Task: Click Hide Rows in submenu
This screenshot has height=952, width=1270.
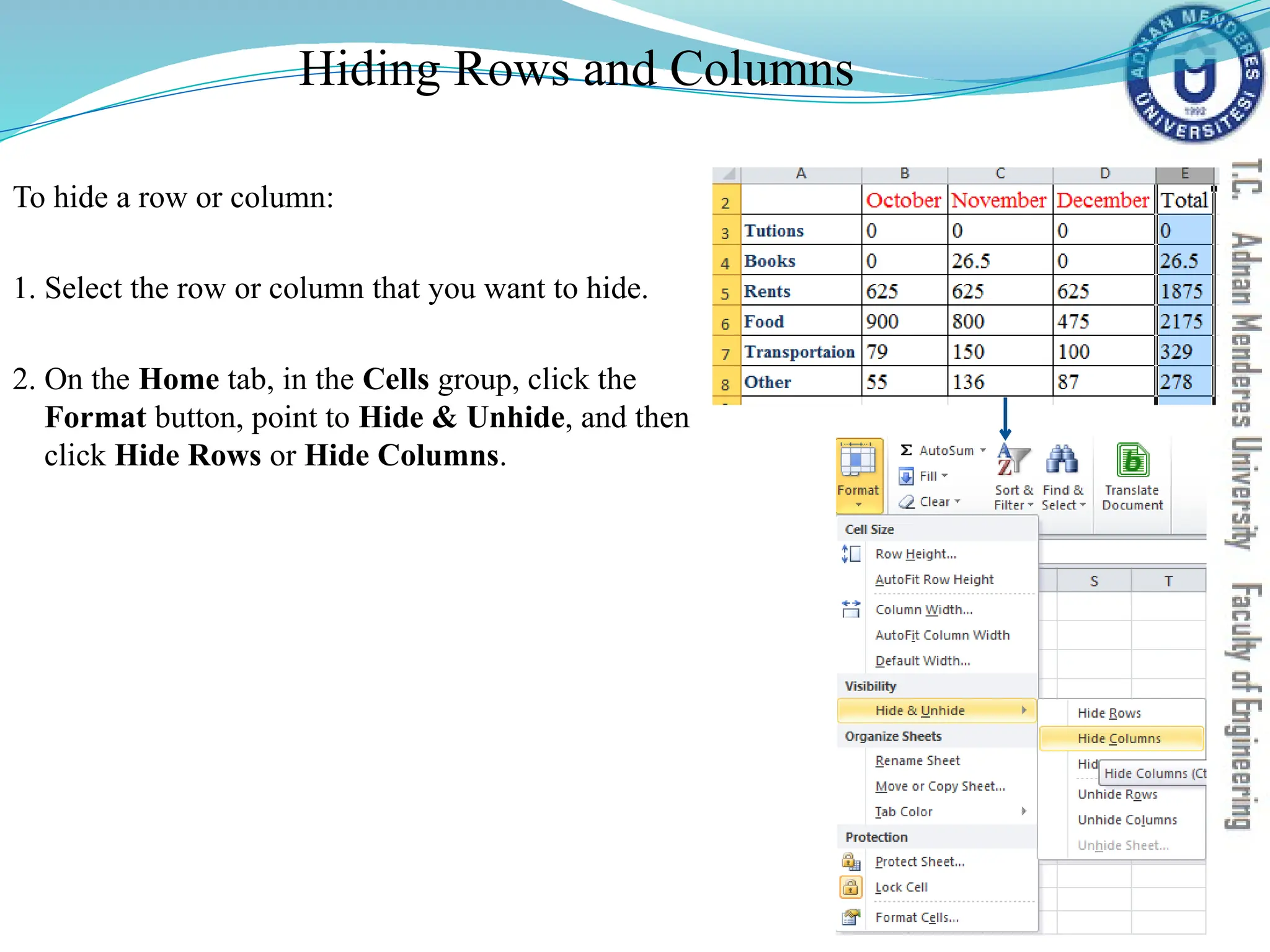Action: (x=1122, y=713)
